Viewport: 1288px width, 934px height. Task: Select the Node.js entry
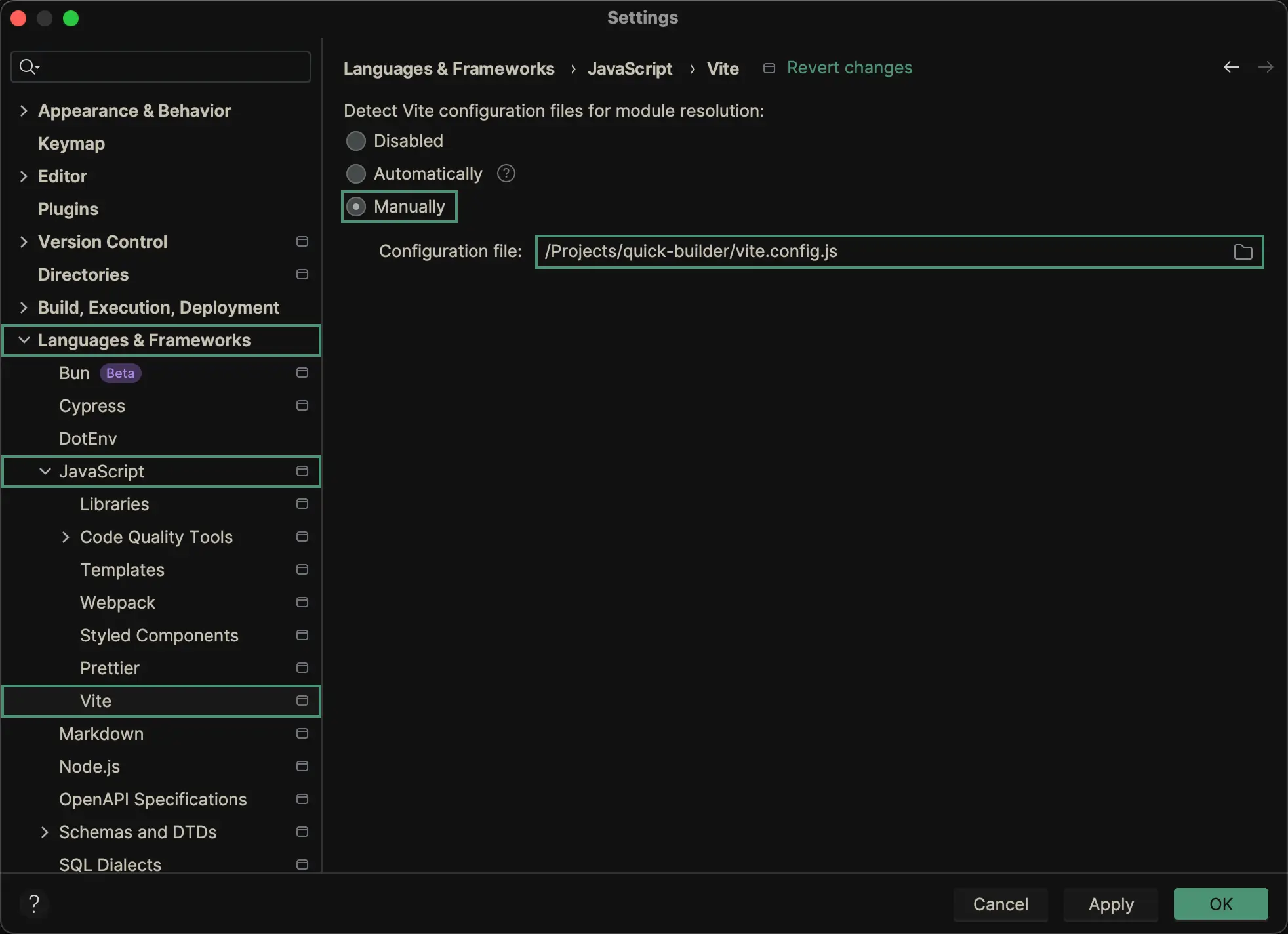(x=161, y=766)
